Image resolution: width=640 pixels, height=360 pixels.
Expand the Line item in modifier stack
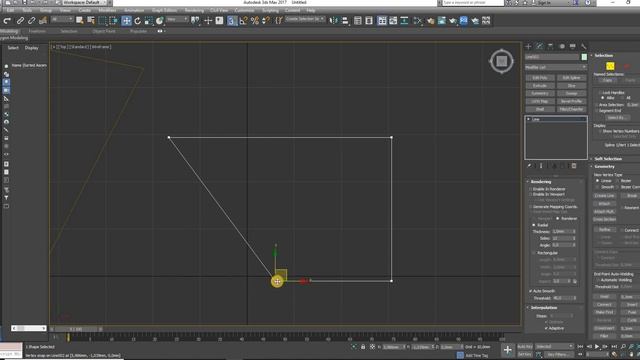coord(529,119)
